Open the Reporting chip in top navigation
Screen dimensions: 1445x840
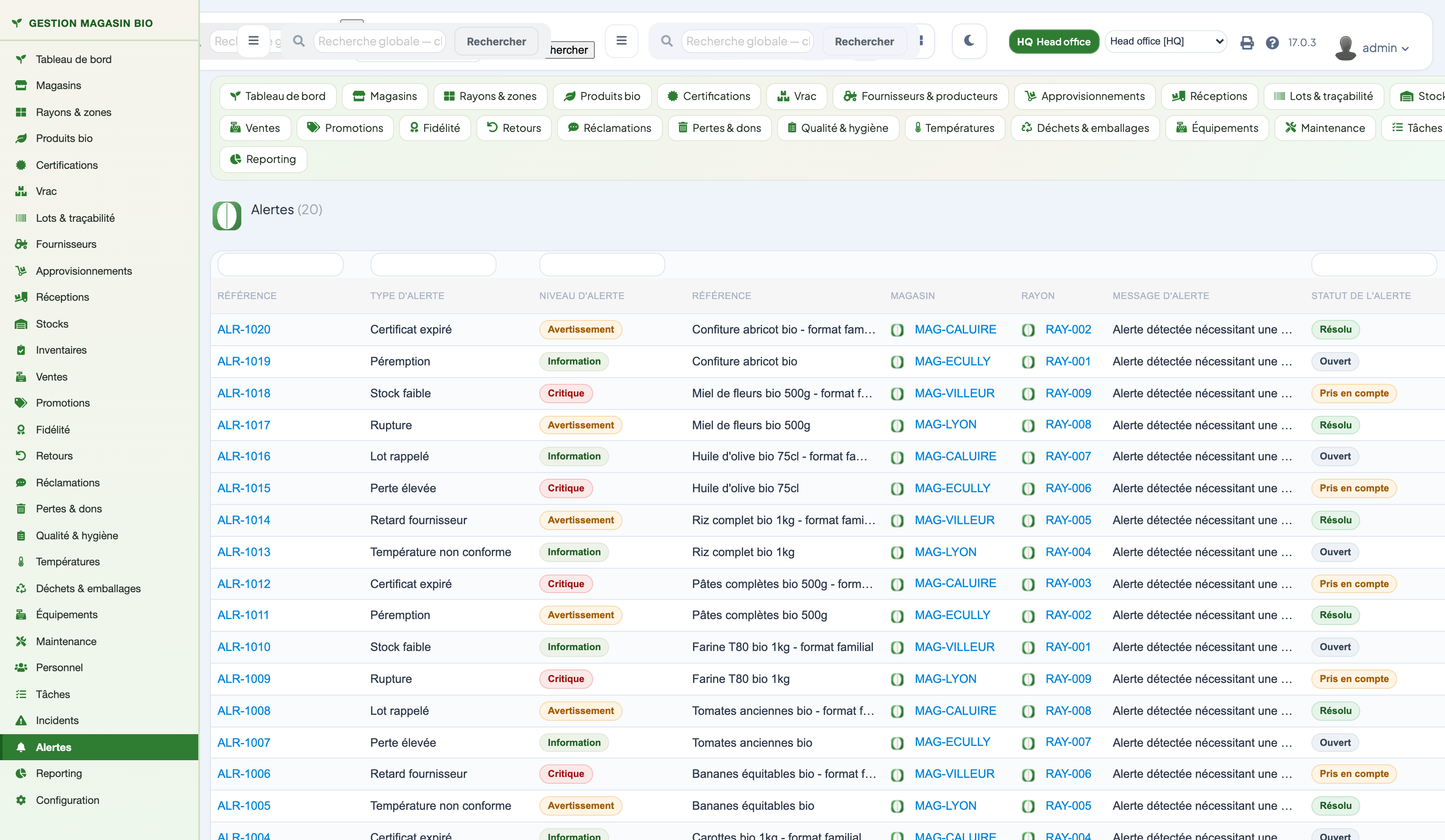tap(264, 159)
